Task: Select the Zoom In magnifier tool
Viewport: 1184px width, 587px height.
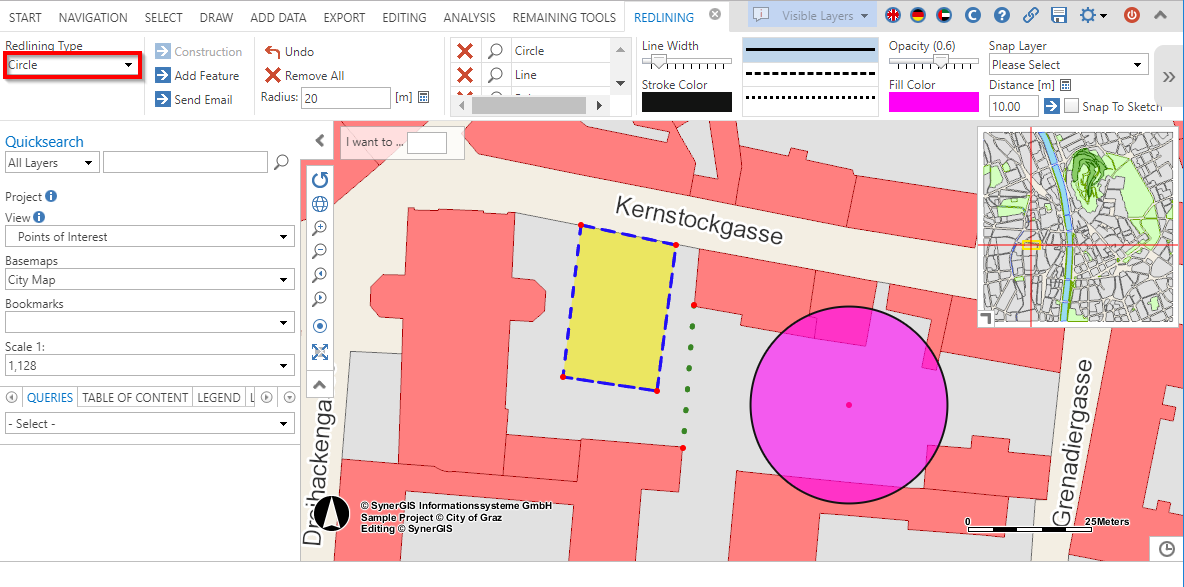Action: click(320, 227)
